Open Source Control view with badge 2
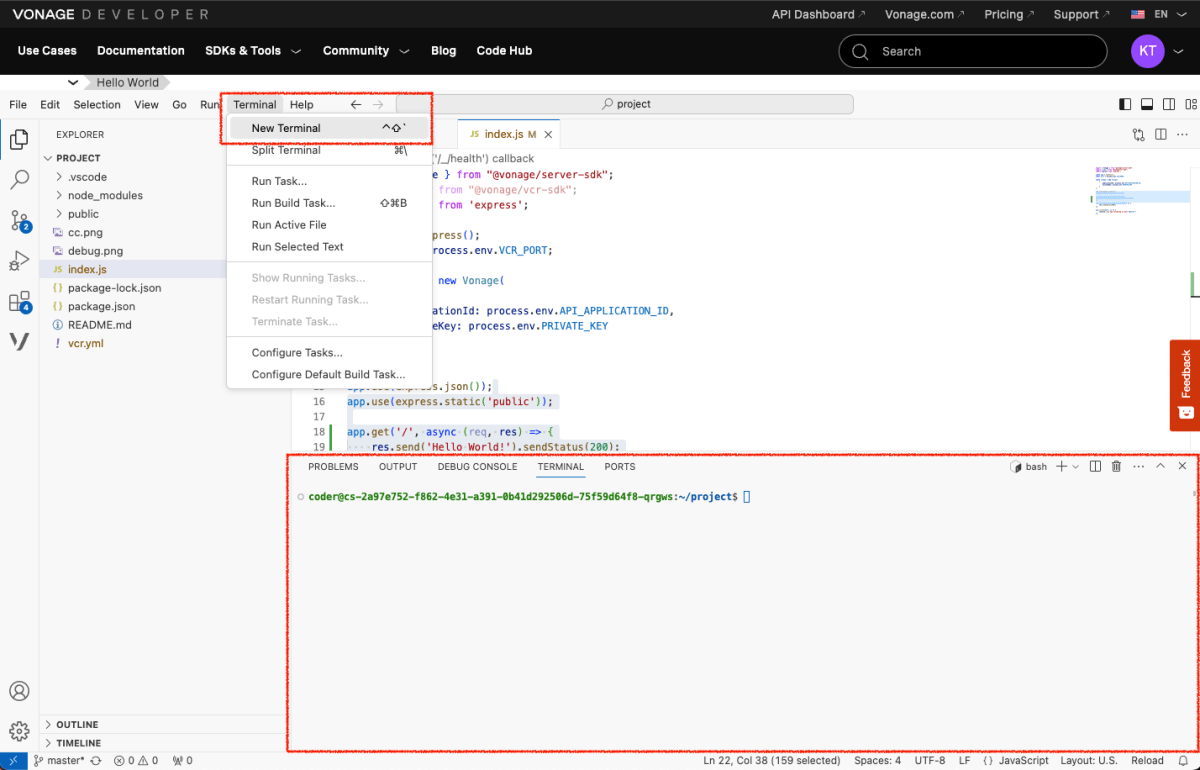This screenshot has width=1200, height=770. (19, 221)
